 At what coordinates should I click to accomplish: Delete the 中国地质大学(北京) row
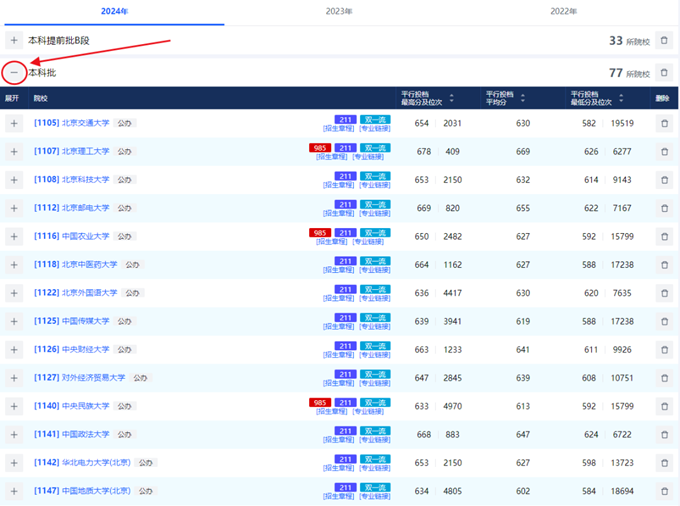click(664, 491)
